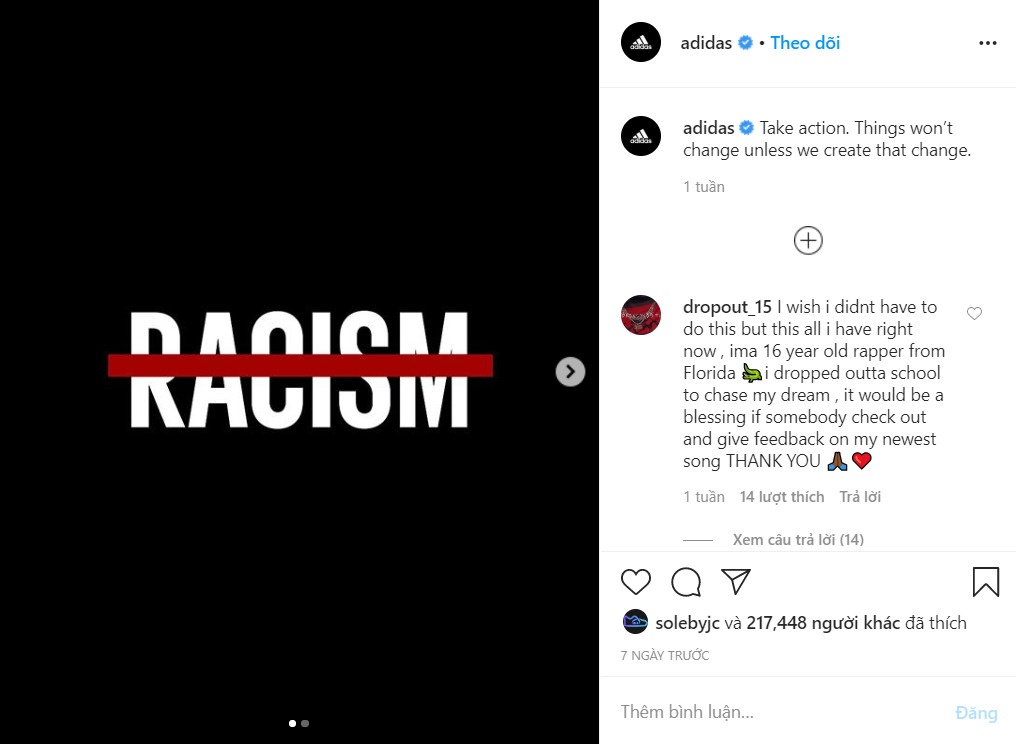Open comment bubble icon below post
This screenshot has width=1016, height=744.
tap(686, 581)
